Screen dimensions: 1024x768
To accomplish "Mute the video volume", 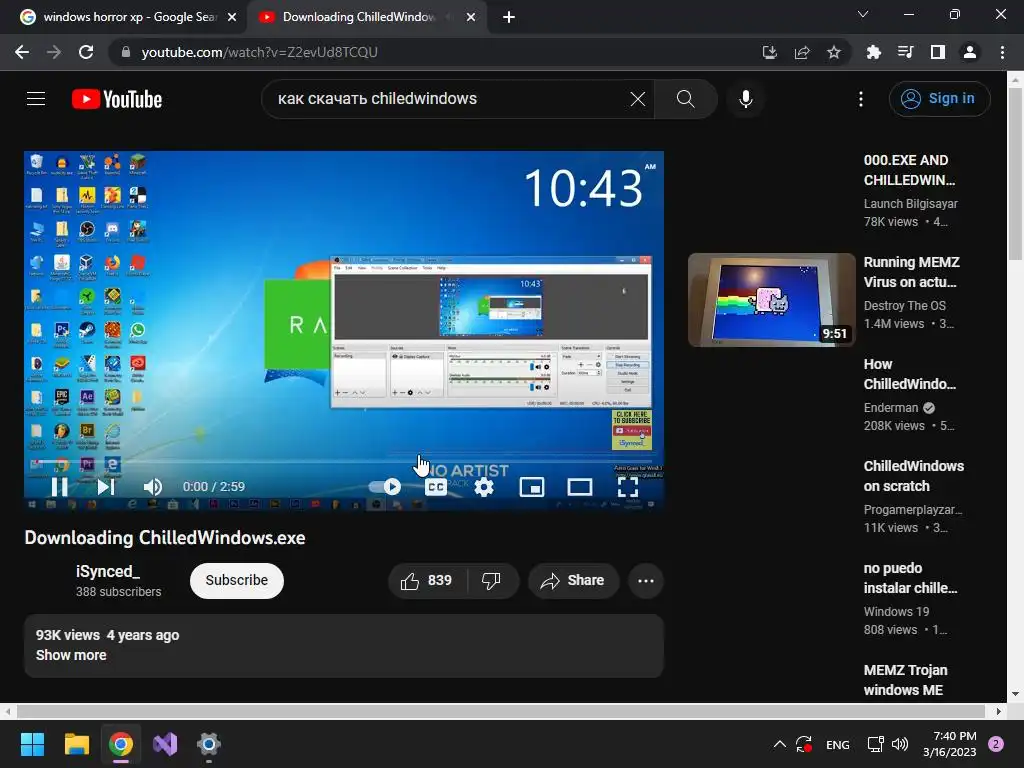I will pyautogui.click(x=152, y=487).
